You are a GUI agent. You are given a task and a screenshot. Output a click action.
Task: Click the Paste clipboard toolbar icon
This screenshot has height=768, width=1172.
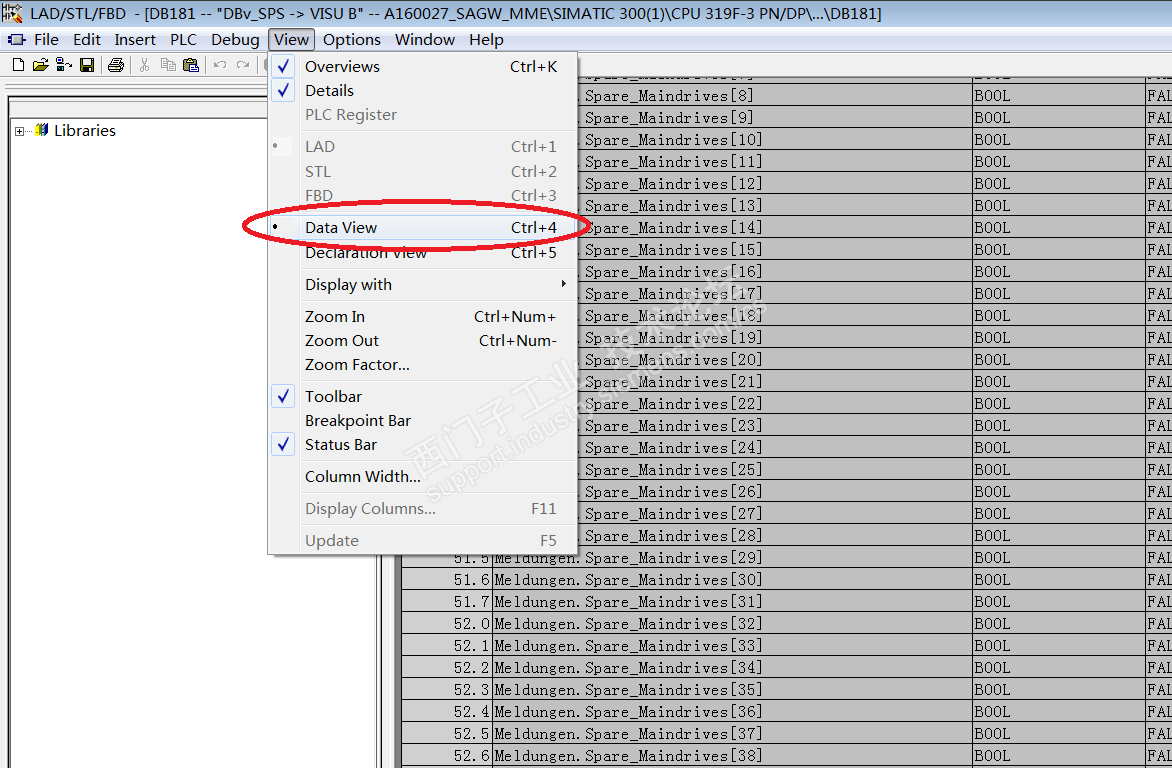click(191, 65)
